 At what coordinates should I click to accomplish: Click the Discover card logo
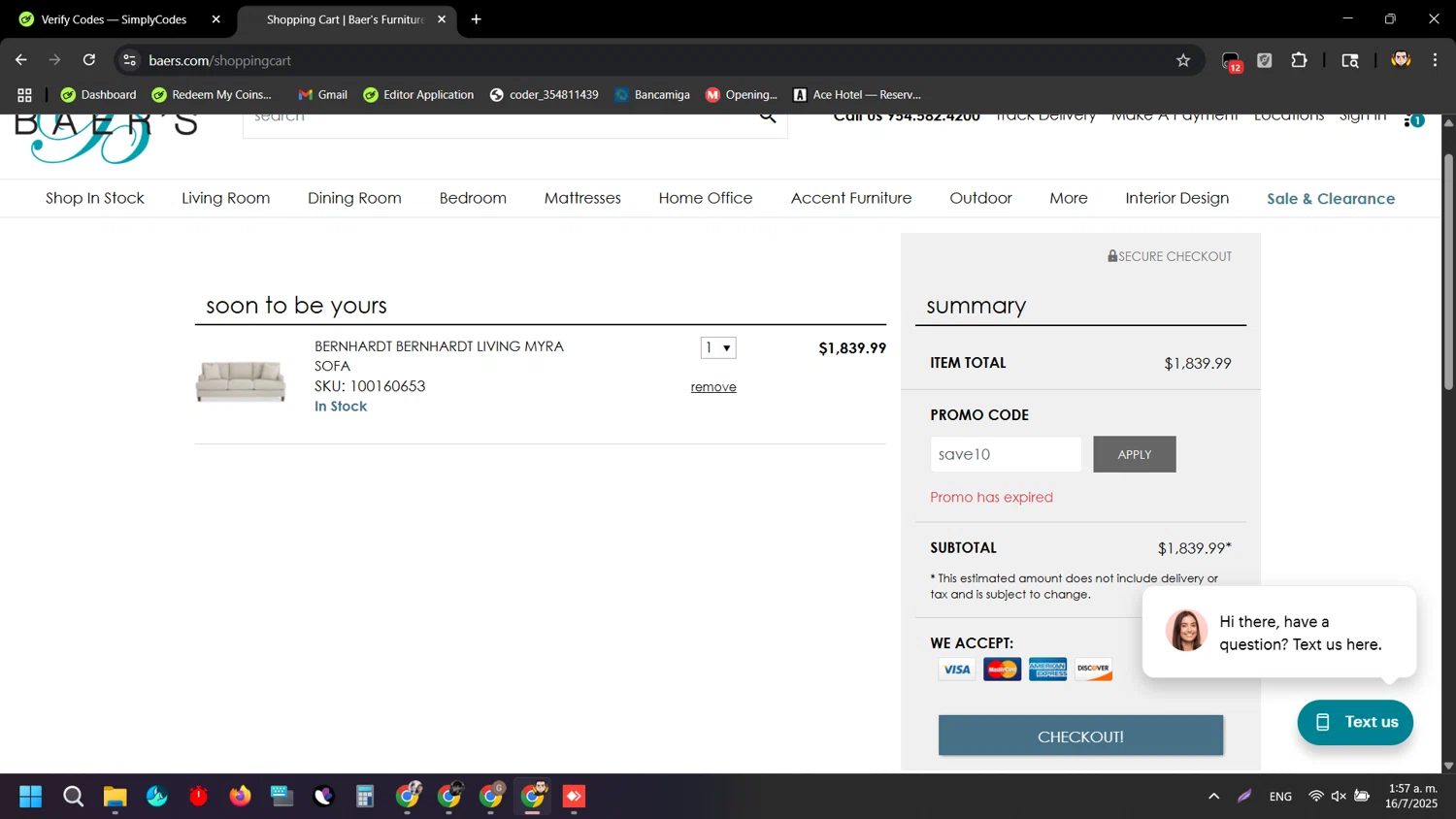point(1093,669)
